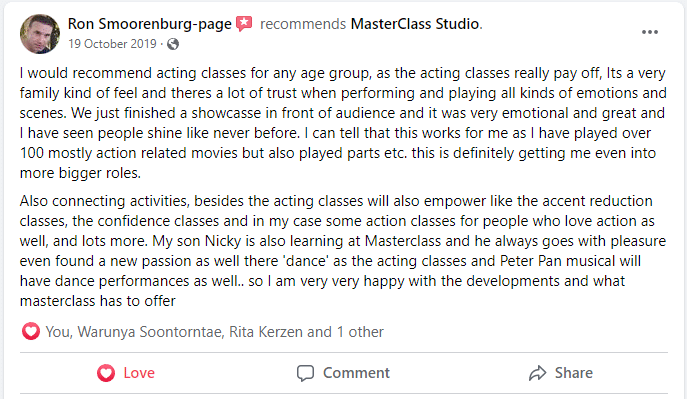Image resolution: width=687 pixels, height=399 pixels.
Task: Toggle the Love reaction button
Action: coord(126,373)
